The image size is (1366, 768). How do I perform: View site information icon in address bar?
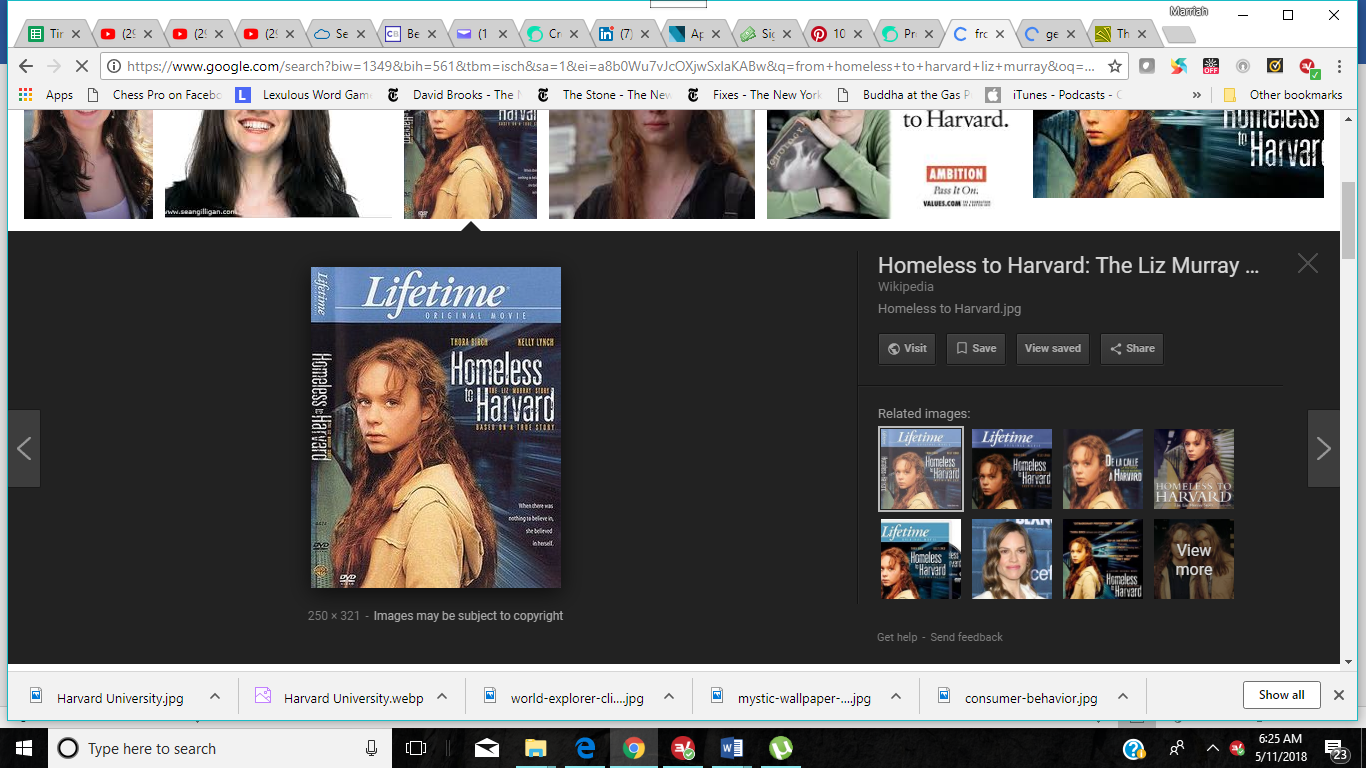pyautogui.click(x=114, y=67)
